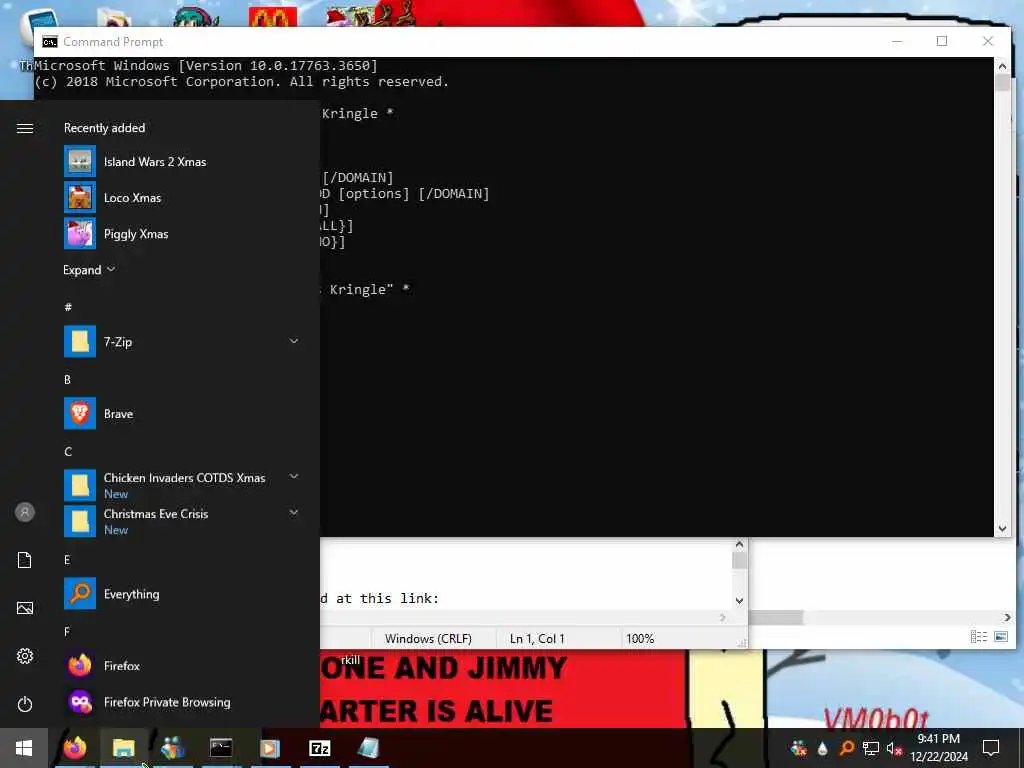Open Documents from Start menu sidebar

pos(25,560)
